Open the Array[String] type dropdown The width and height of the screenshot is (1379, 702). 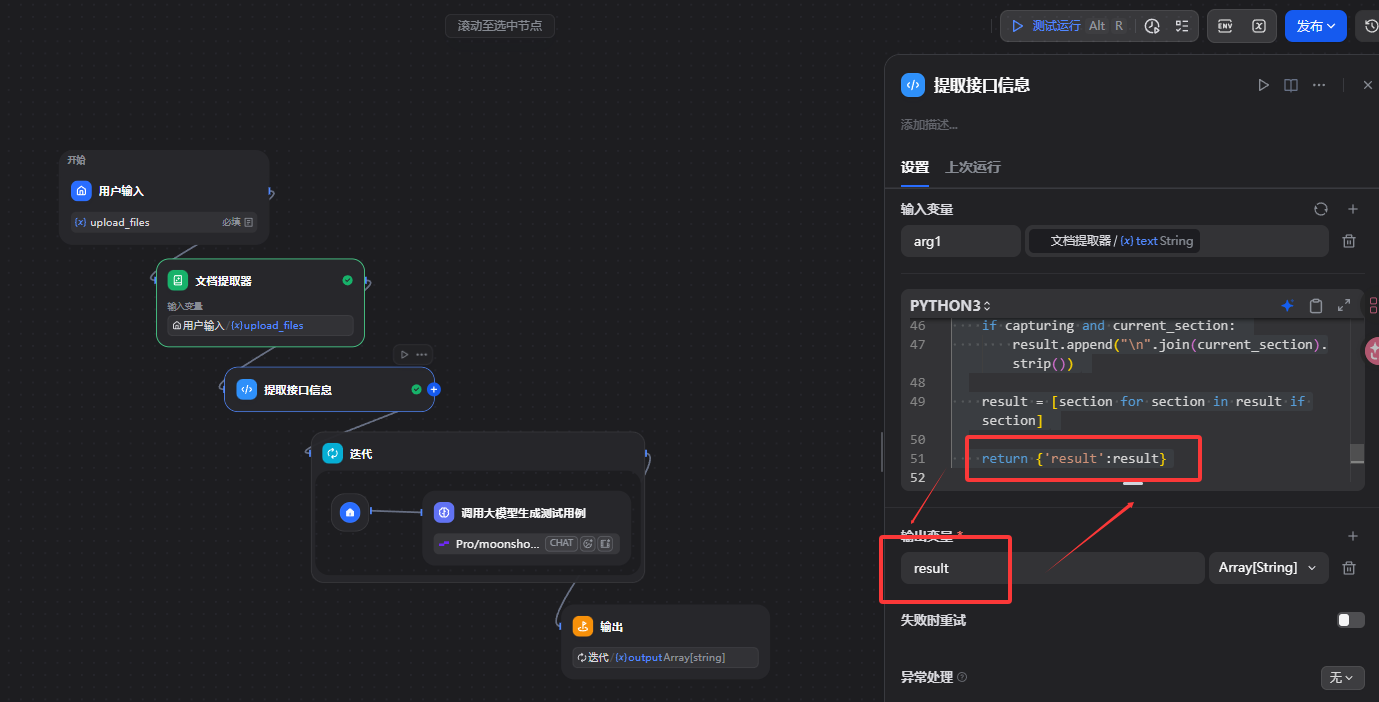point(1268,568)
